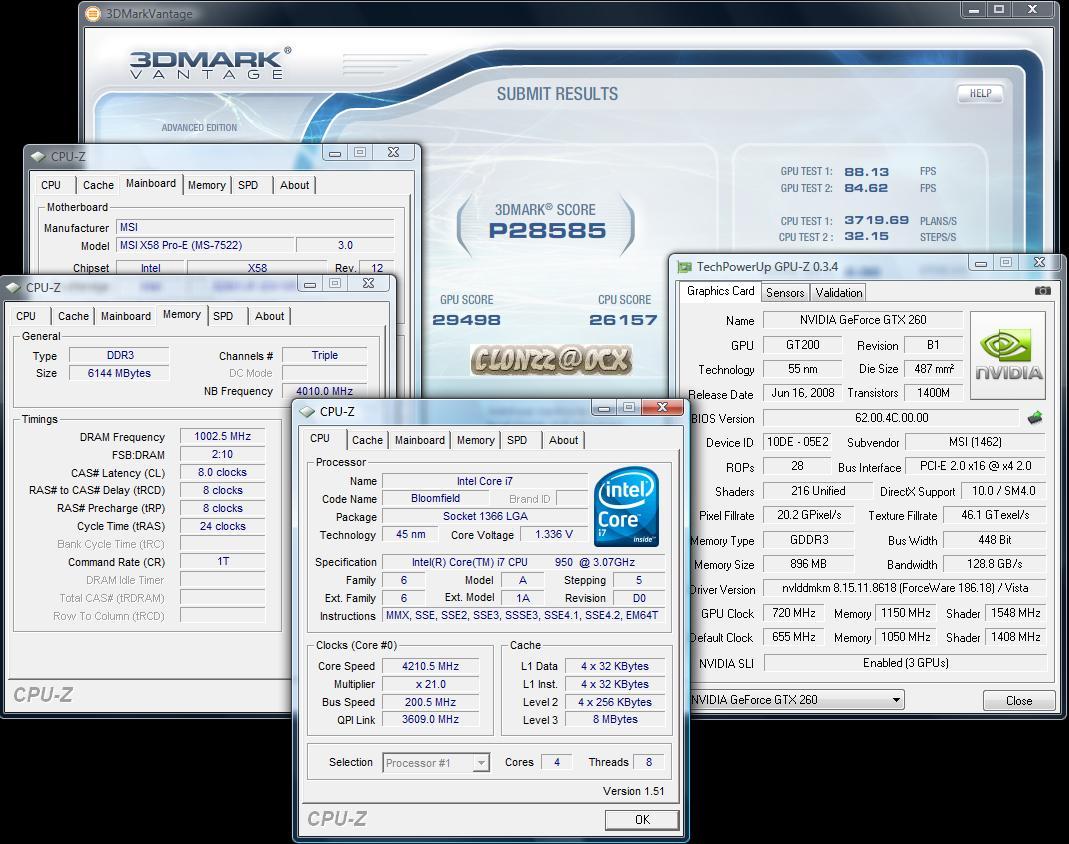This screenshot has height=844, width=1069.
Task: Click the GPU Clock value 720 MHz
Action: [x=794, y=613]
